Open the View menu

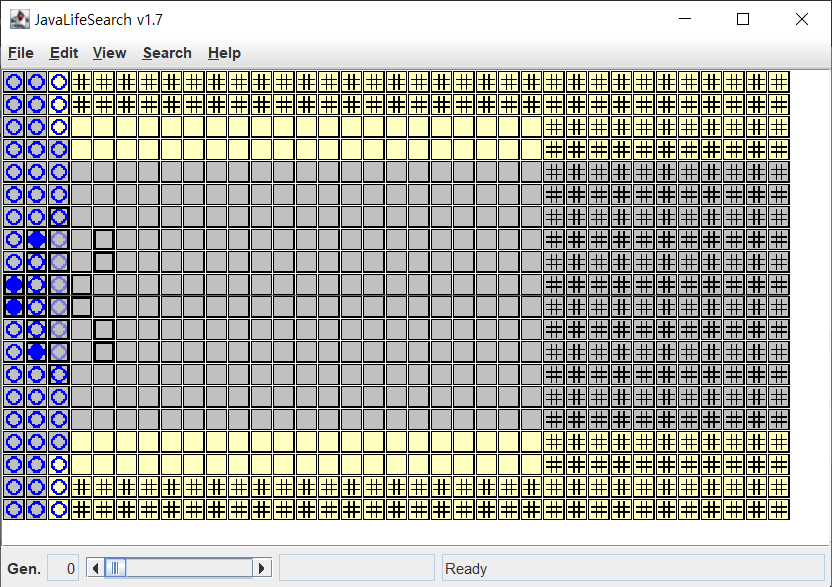[x=109, y=53]
